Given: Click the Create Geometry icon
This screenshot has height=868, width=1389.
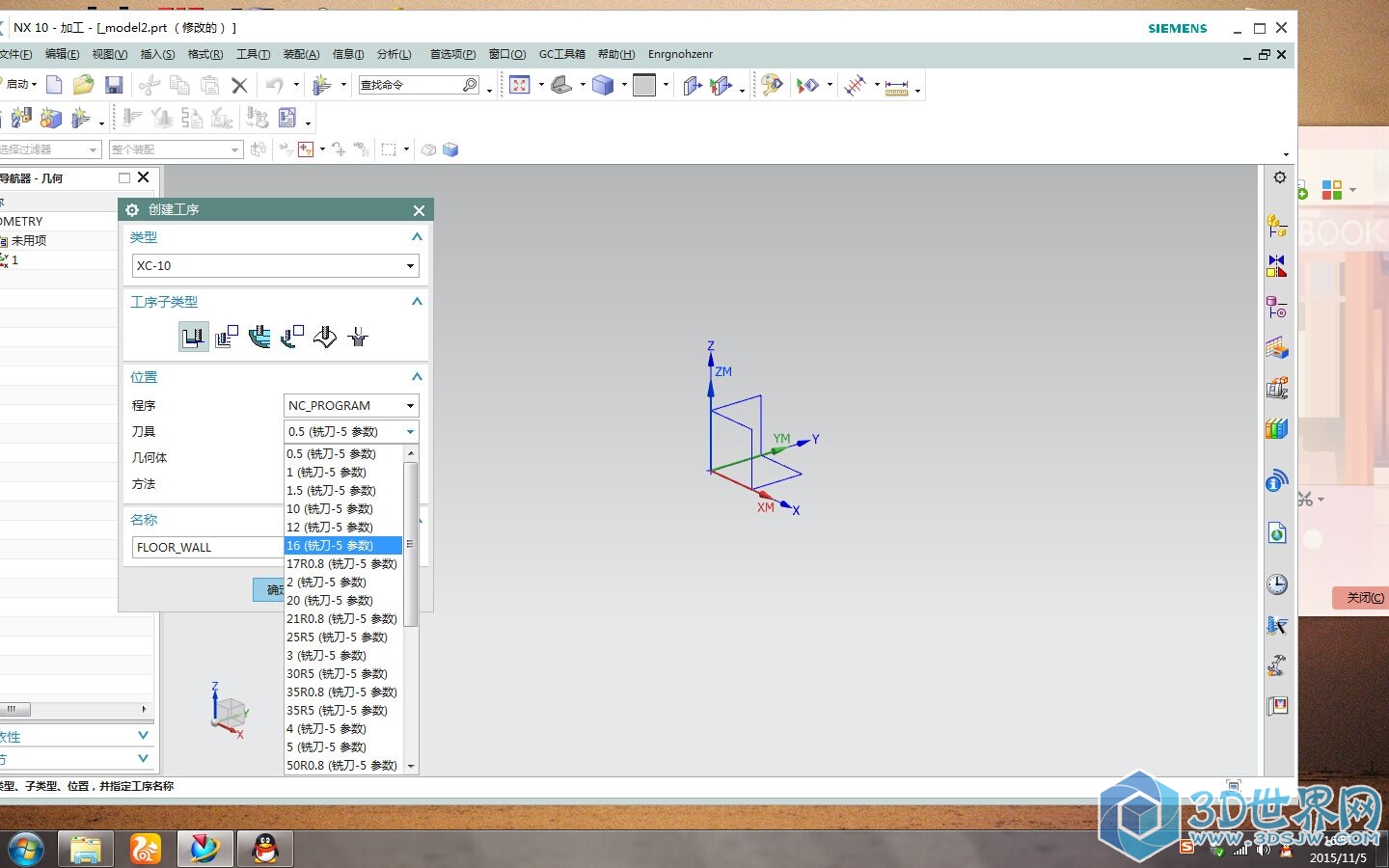Looking at the screenshot, I should 51,118.
